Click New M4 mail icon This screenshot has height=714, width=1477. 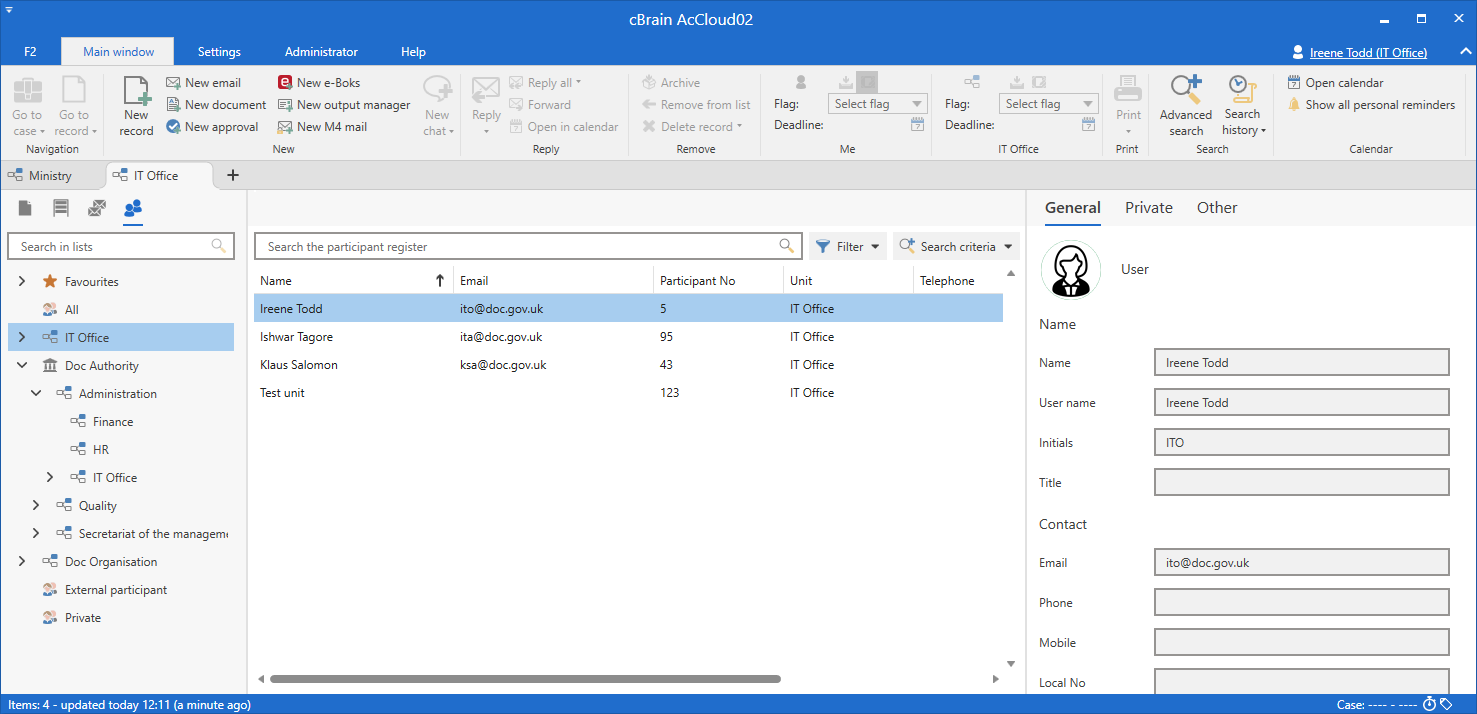pos(286,127)
